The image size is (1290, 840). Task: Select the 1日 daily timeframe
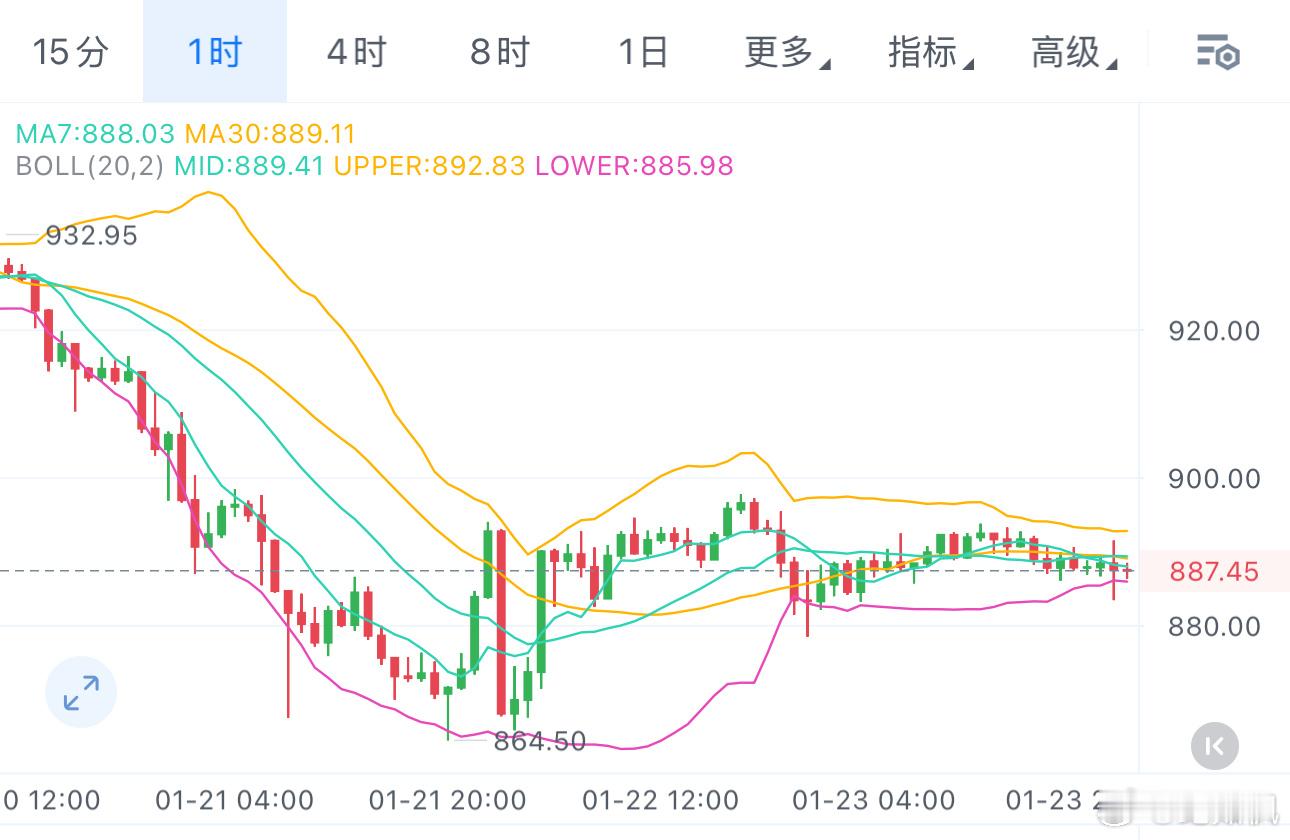click(x=641, y=54)
